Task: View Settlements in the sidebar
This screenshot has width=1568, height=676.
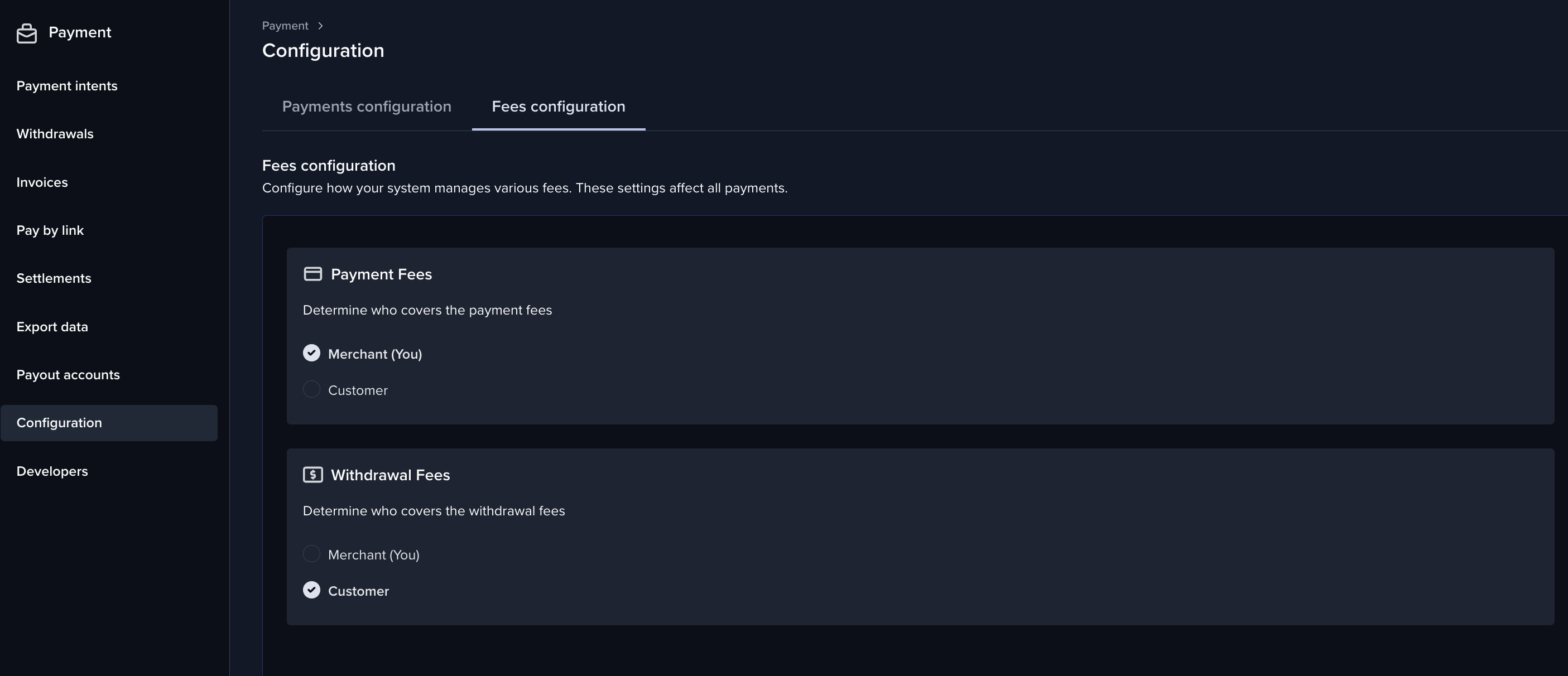Action: 54,278
